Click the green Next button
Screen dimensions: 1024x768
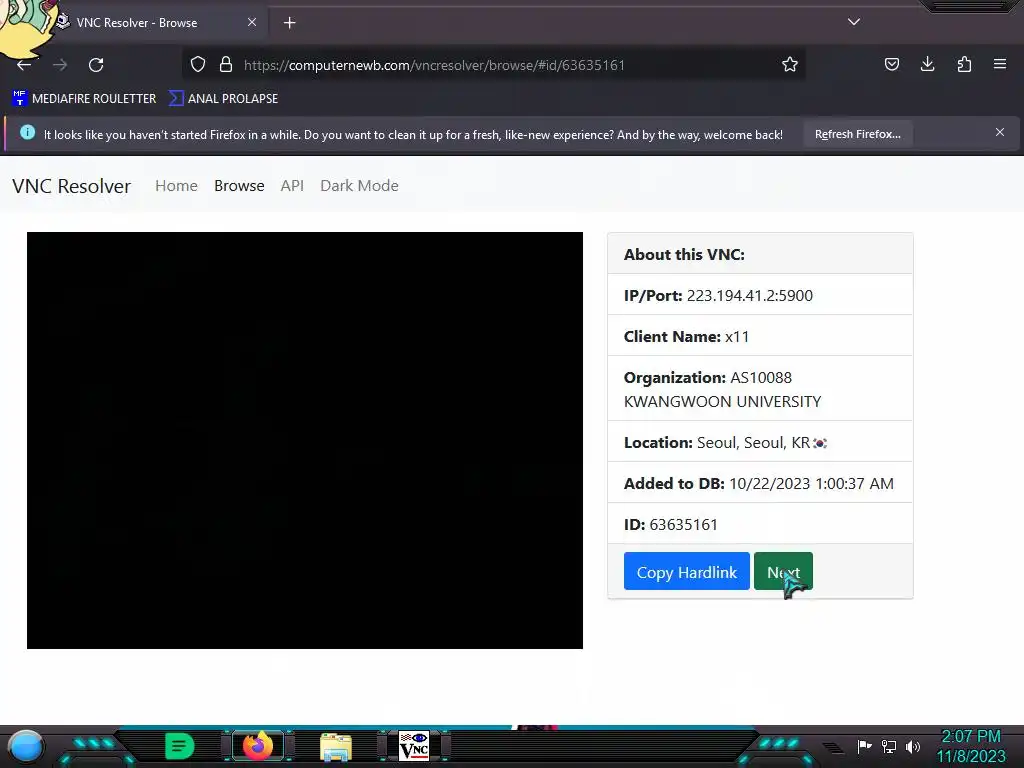tap(783, 571)
